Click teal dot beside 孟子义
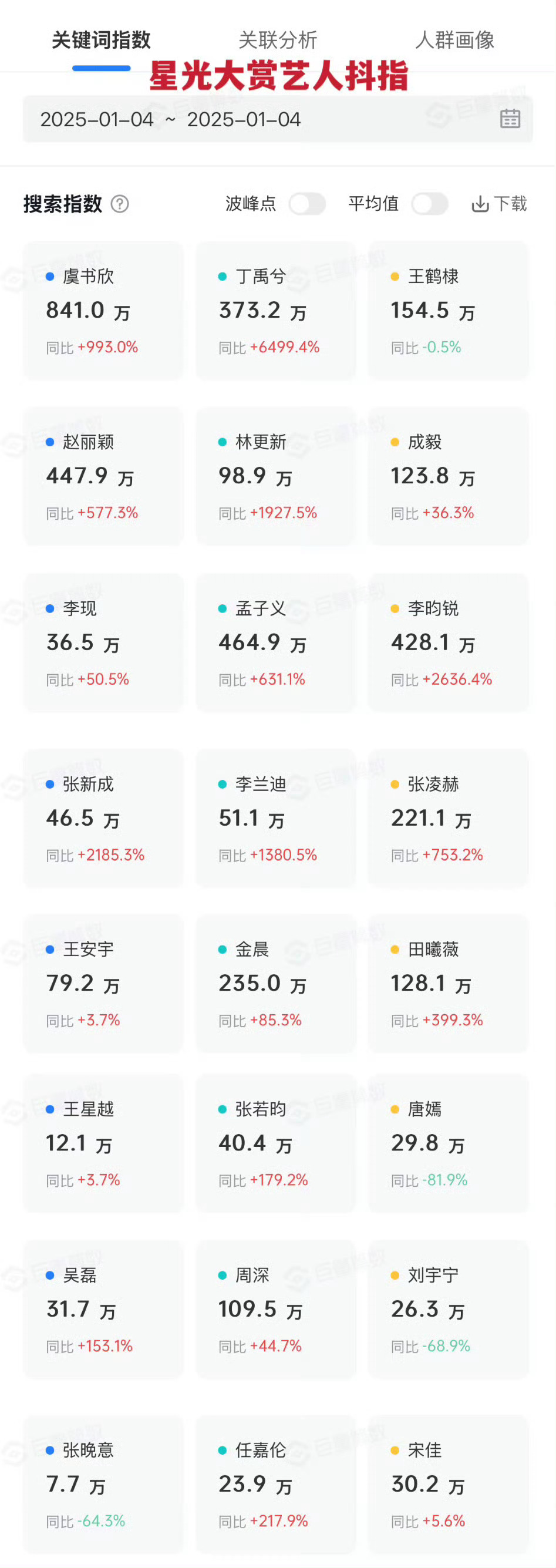The height and width of the screenshot is (1568, 556). coord(222,608)
